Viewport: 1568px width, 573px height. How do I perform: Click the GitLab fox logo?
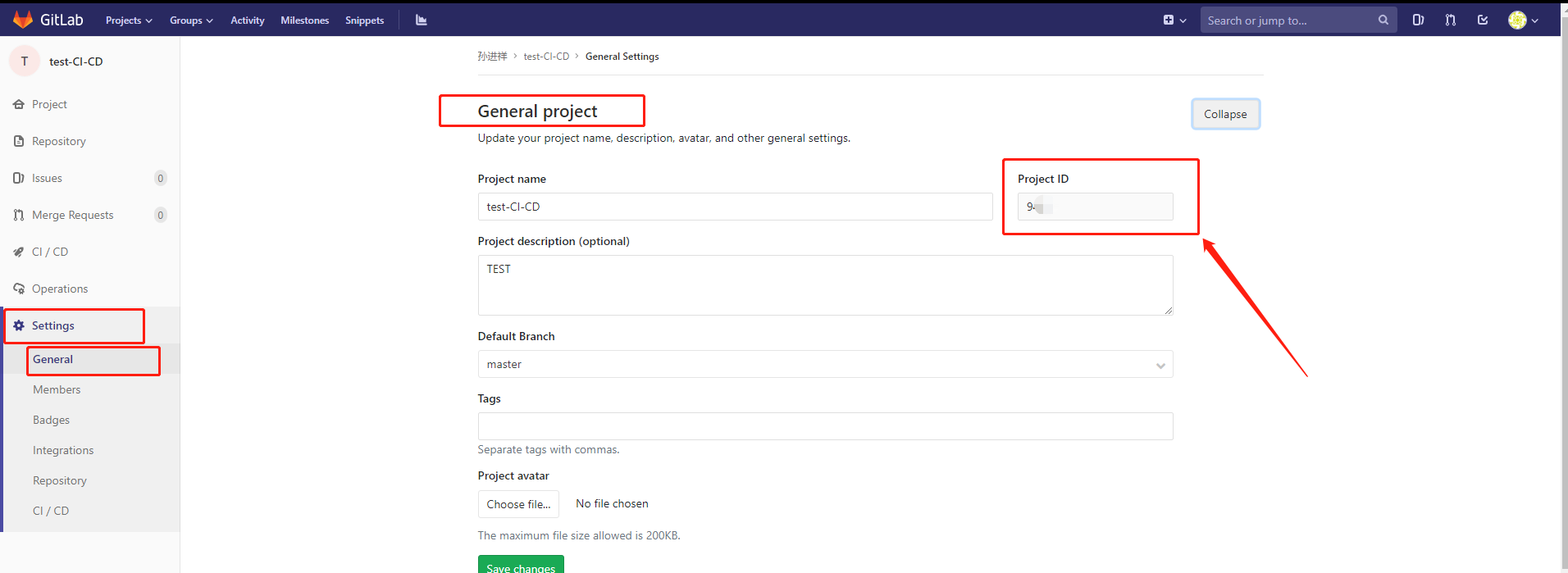click(23, 20)
